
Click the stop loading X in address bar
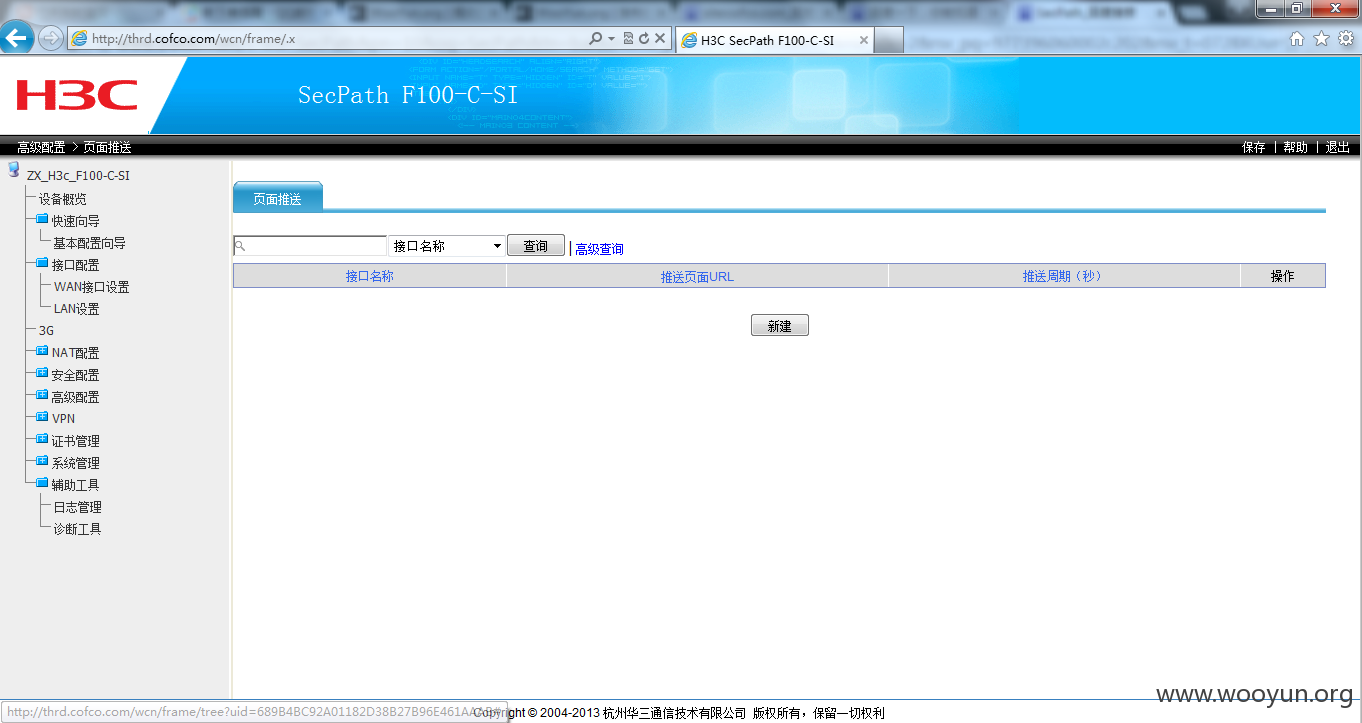[x=660, y=39]
